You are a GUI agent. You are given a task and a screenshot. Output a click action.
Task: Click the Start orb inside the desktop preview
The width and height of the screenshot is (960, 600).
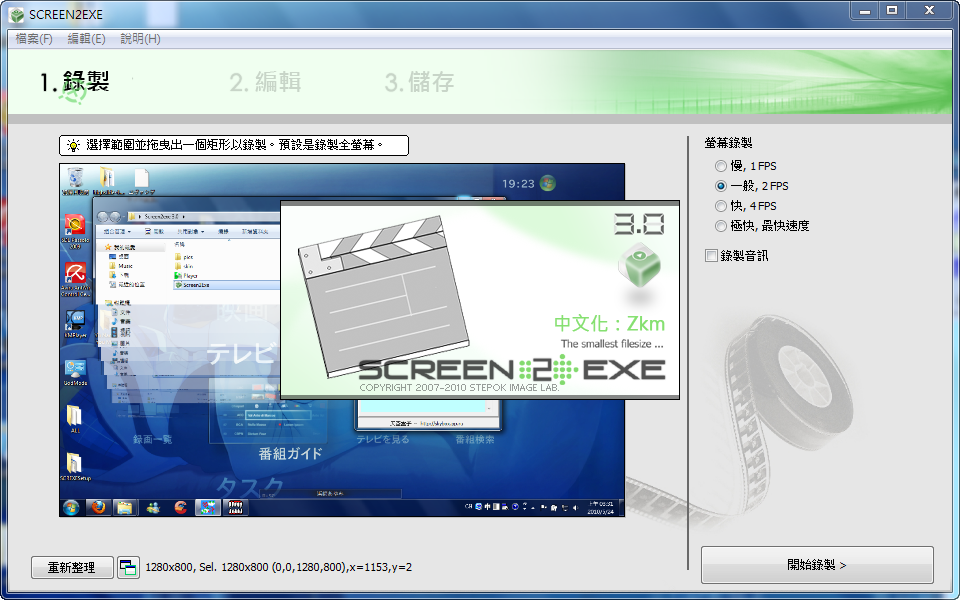click(70, 507)
